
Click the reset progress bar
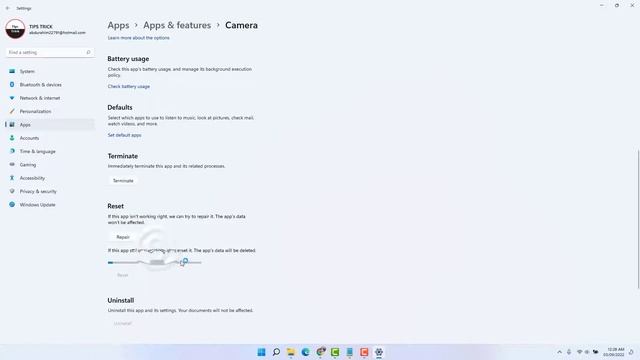pyautogui.click(x=155, y=262)
